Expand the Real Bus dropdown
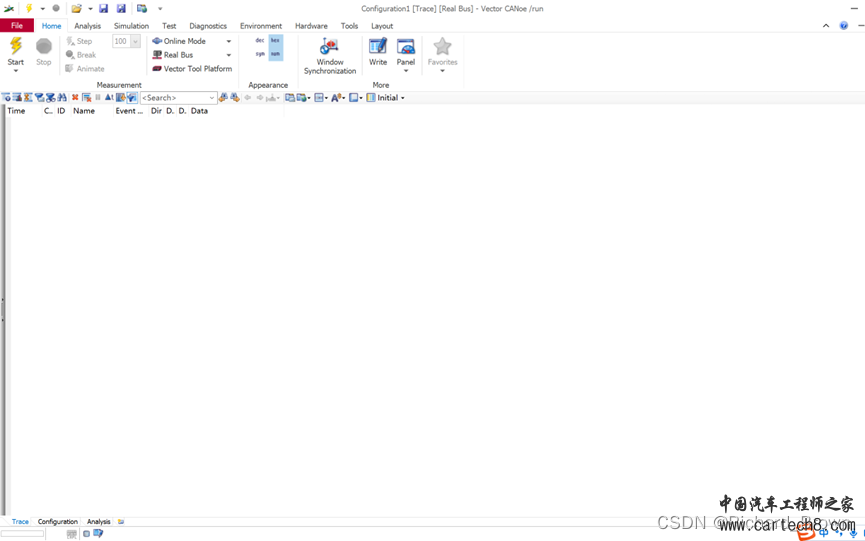Image resolution: width=865 pixels, height=541 pixels. [x=229, y=56]
